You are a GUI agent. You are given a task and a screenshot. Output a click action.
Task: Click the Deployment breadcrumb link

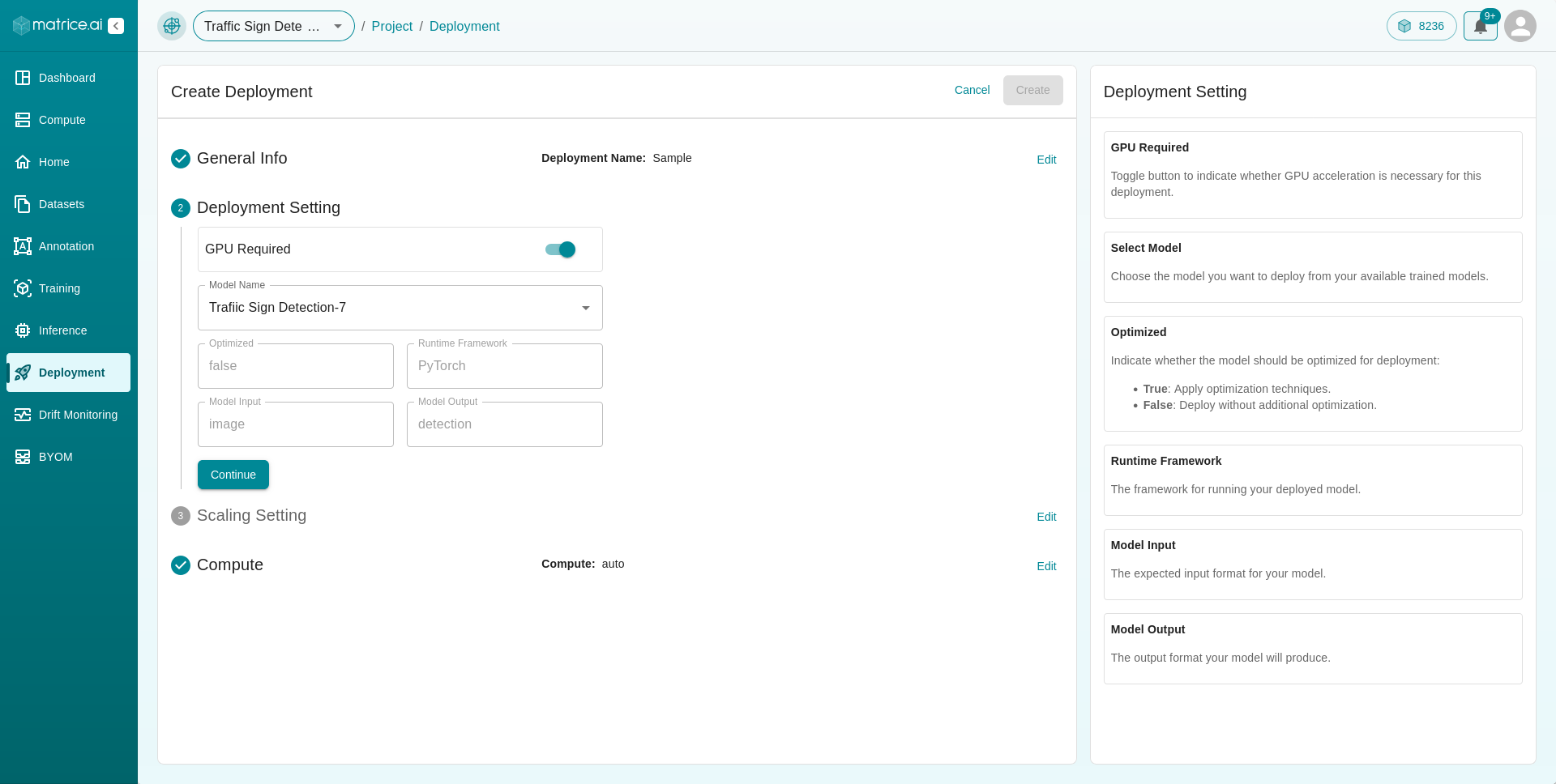(x=464, y=26)
